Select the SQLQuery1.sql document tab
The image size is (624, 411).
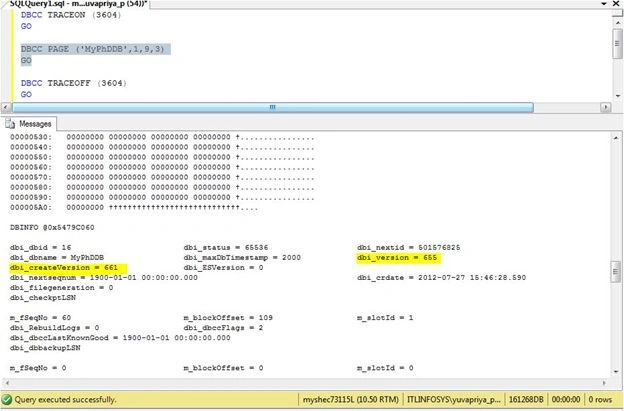[78, 3]
